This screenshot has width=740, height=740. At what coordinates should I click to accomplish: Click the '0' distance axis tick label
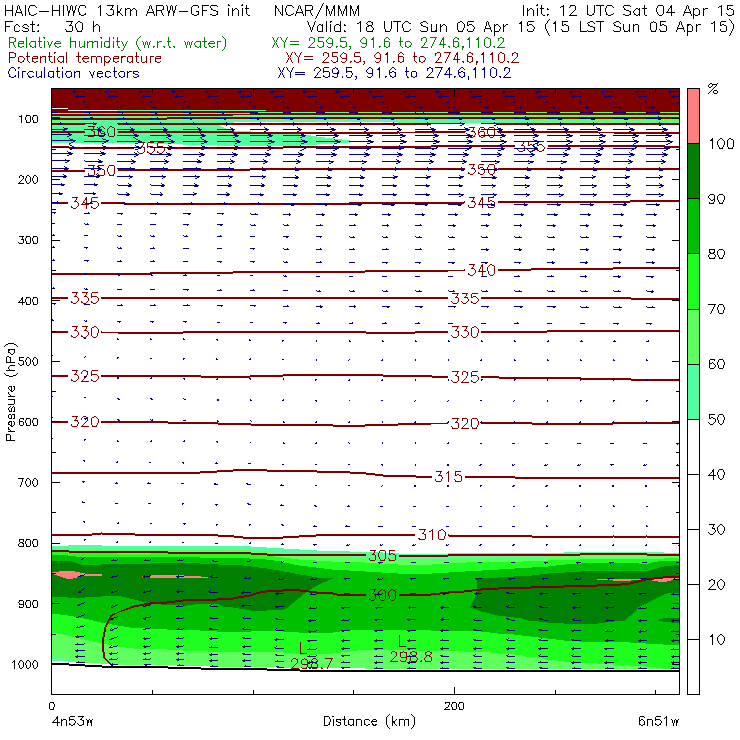[x=52, y=706]
